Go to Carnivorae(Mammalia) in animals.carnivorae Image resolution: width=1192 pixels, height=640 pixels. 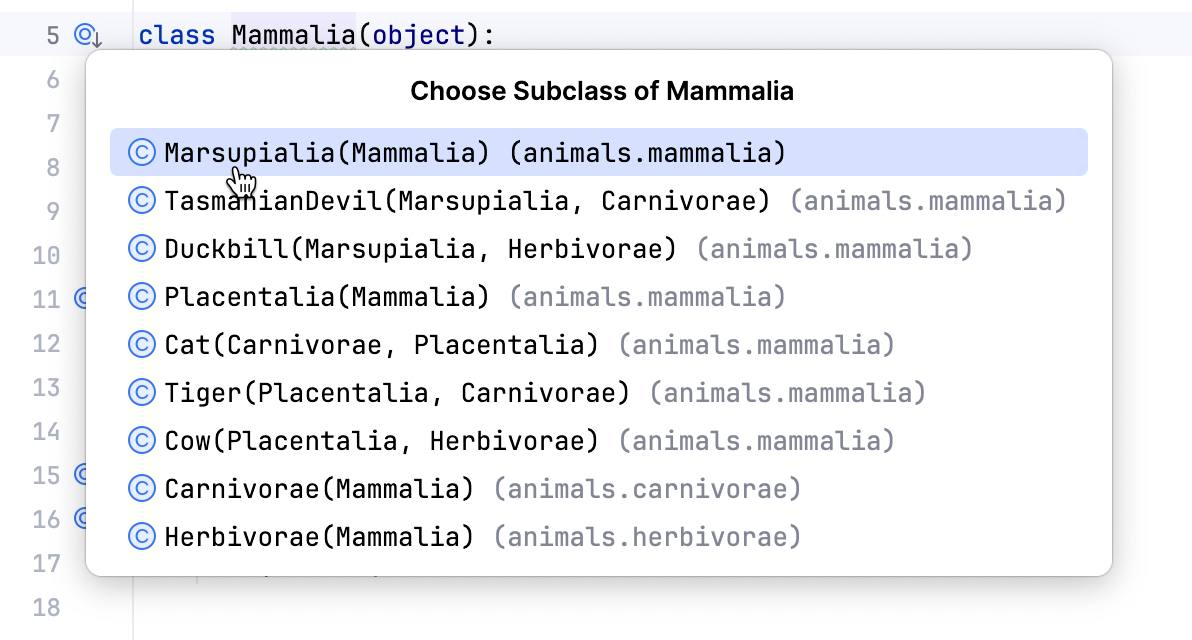pos(319,489)
